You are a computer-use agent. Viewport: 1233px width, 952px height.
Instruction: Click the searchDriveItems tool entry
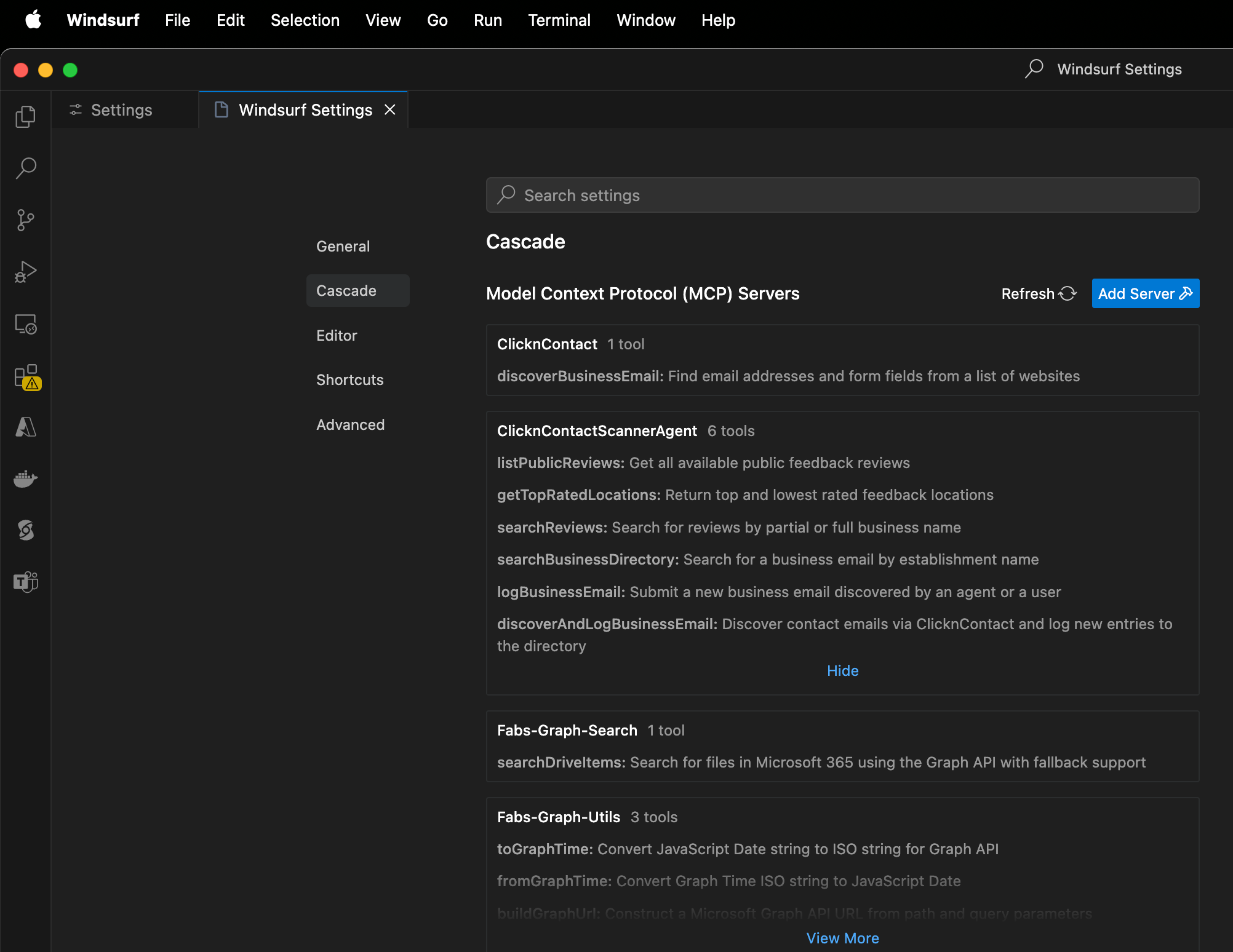821,762
